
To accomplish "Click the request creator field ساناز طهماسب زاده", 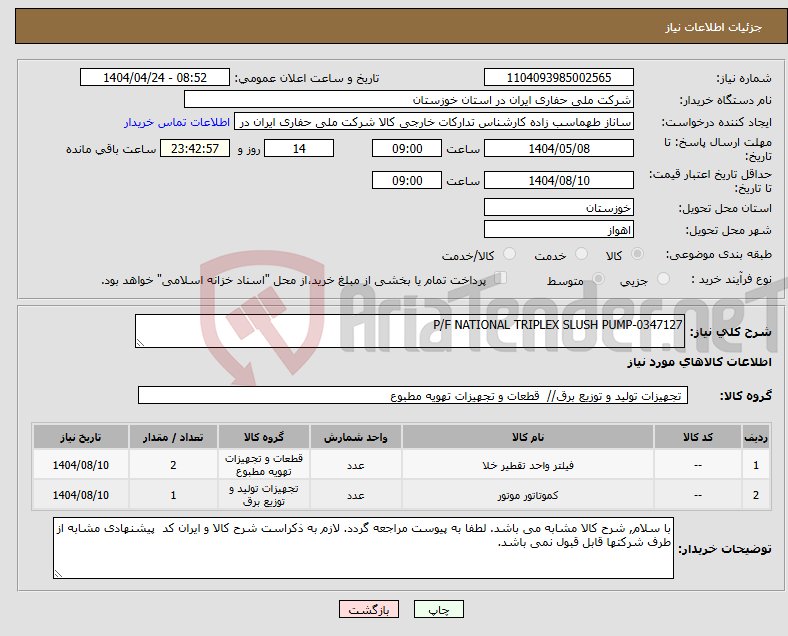I will coord(434,122).
